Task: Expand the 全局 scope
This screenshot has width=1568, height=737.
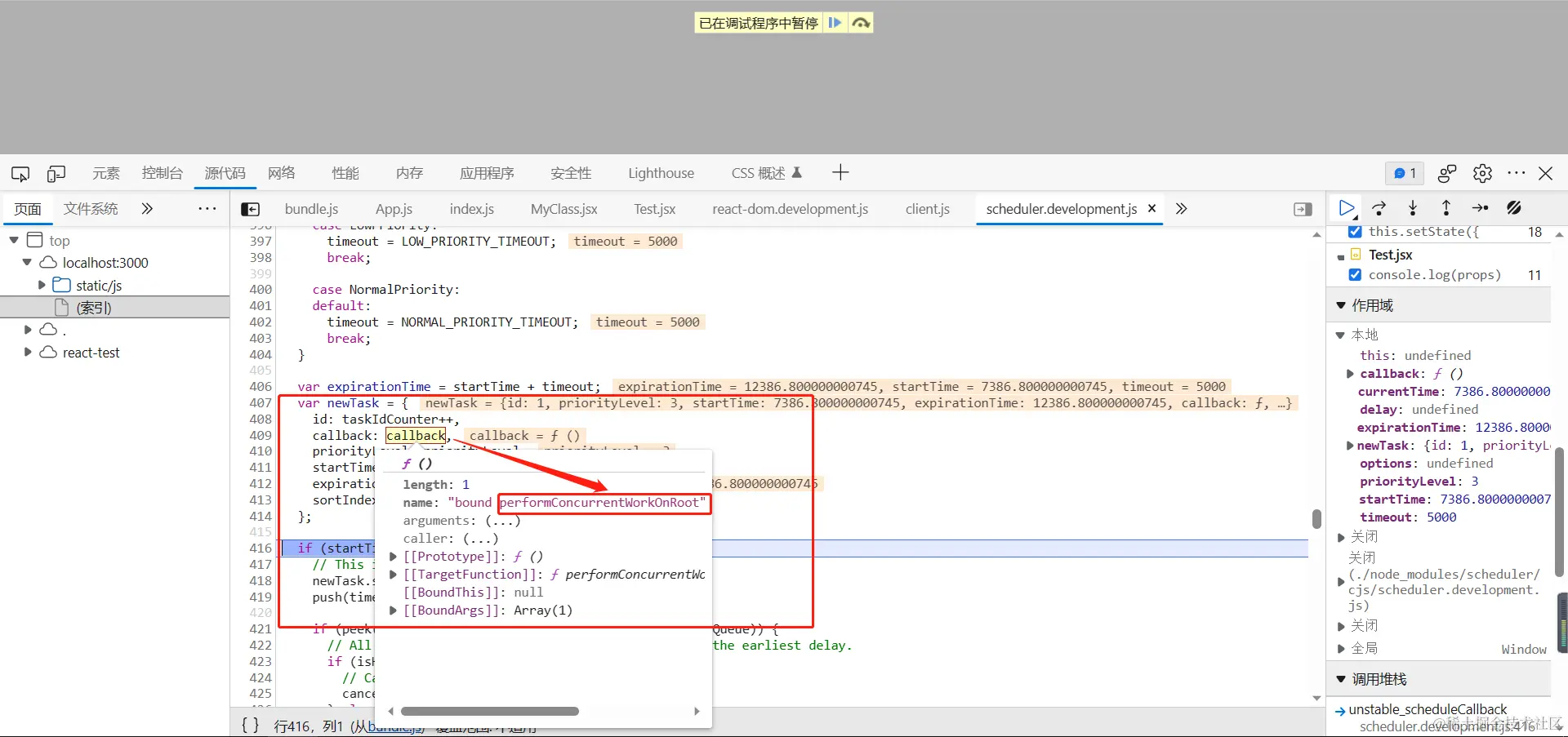Action: (x=1340, y=649)
